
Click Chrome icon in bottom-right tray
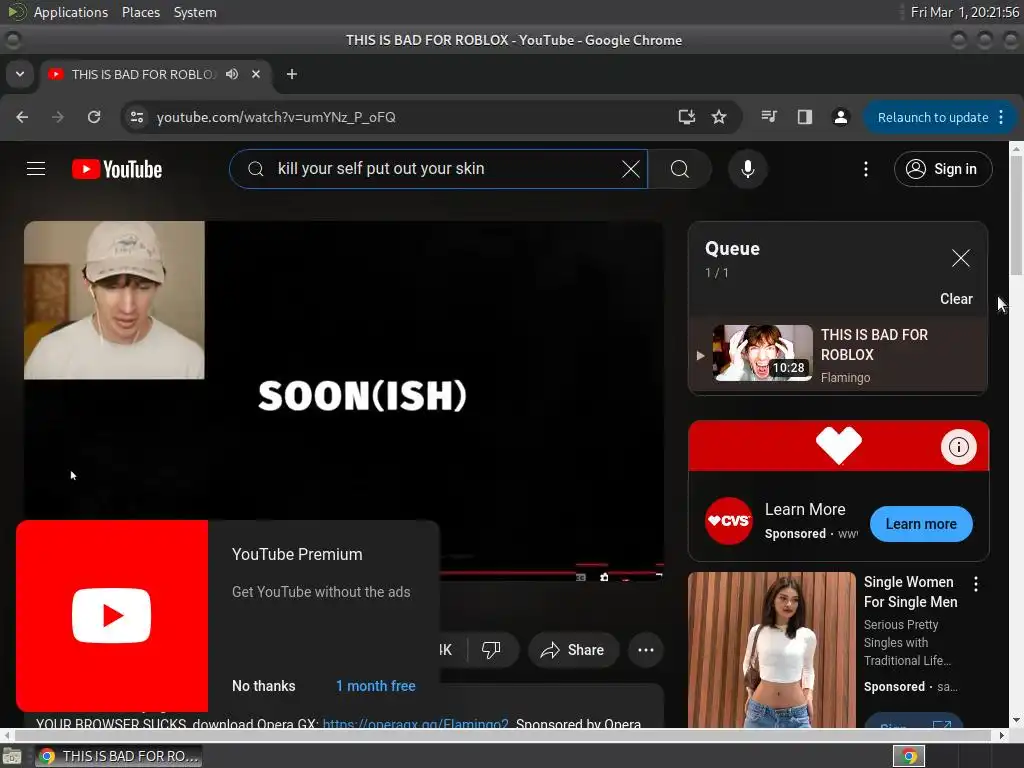point(909,756)
